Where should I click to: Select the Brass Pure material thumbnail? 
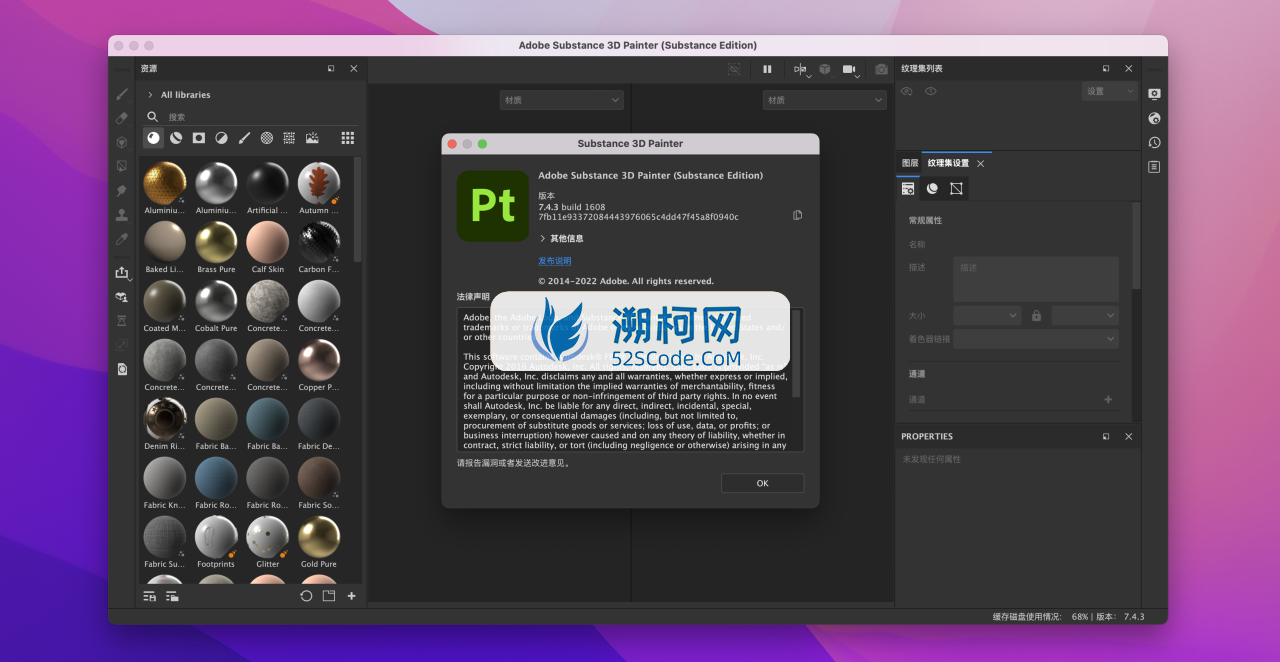[x=216, y=242]
